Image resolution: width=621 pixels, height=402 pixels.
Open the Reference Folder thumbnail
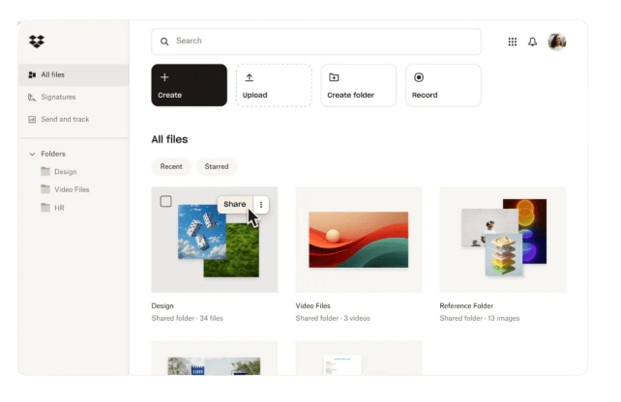(502, 239)
